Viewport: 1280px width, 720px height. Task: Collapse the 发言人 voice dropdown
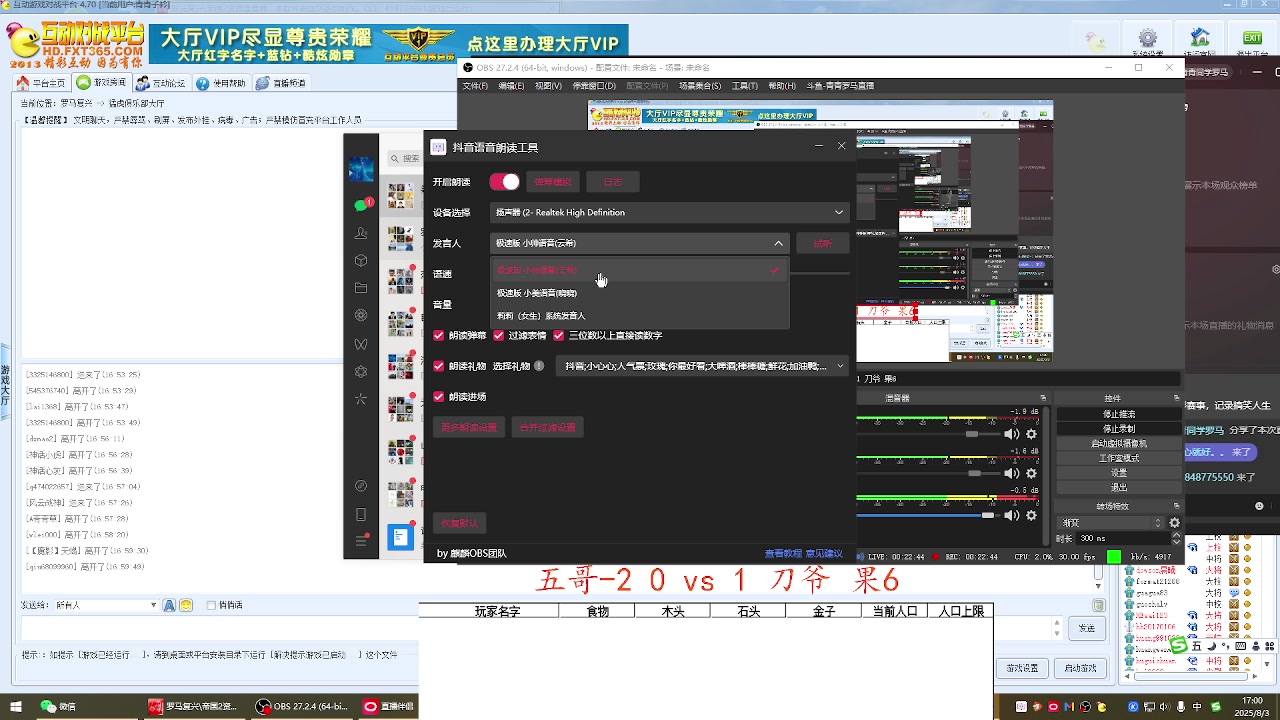point(640,243)
